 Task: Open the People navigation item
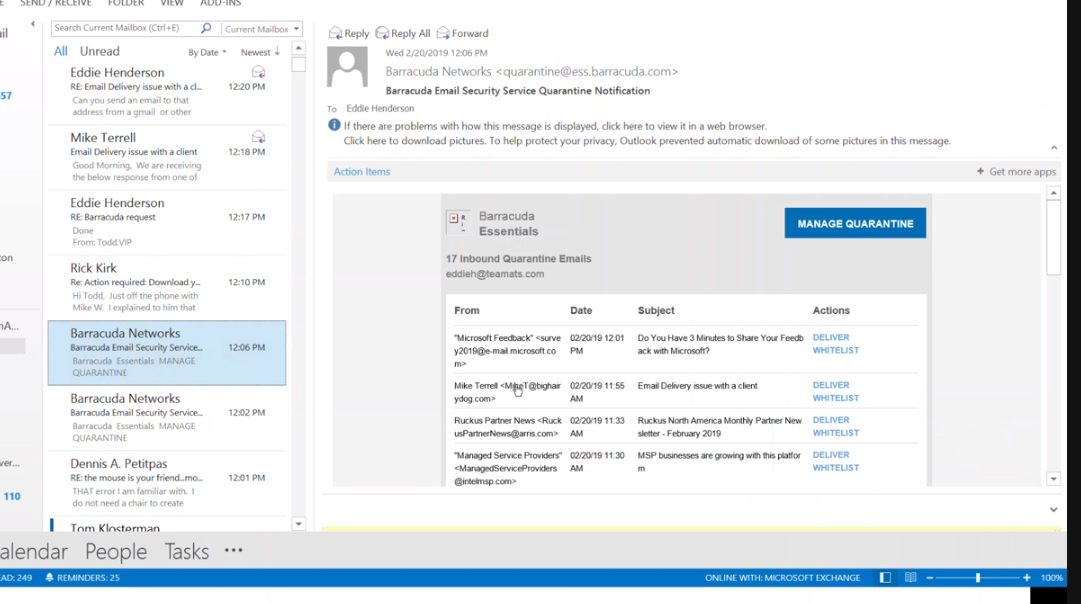click(x=116, y=552)
